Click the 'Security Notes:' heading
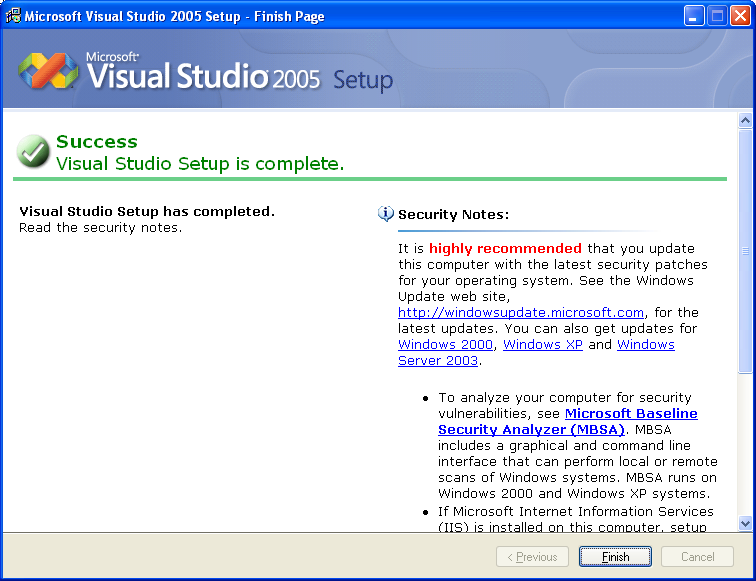 point(453,214)
